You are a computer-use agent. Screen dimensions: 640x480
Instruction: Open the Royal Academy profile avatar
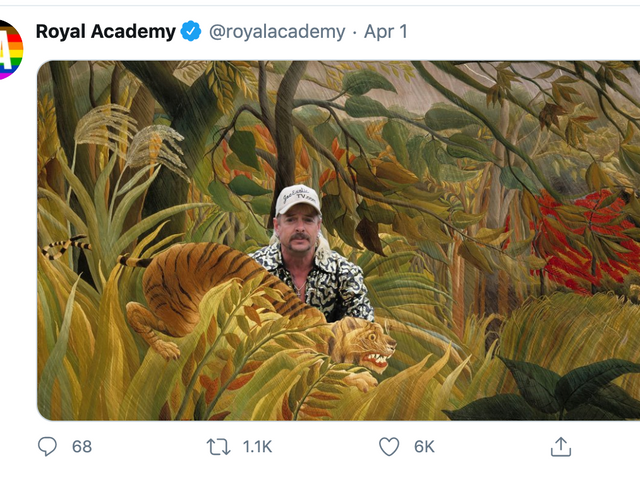click(x=10, y=49)
